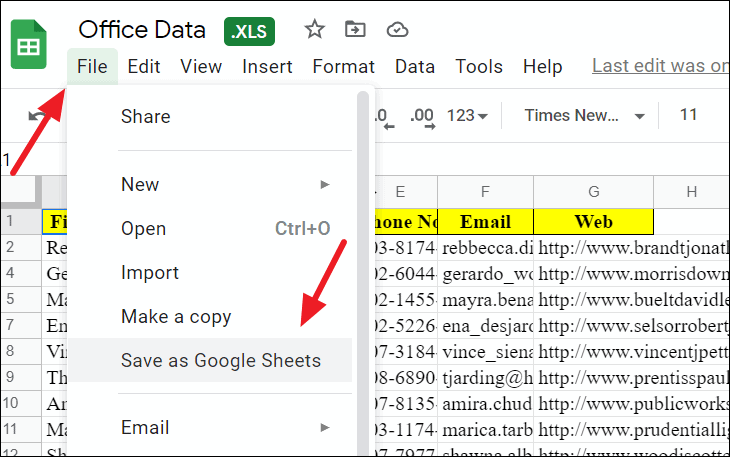Open the View menu
Screen dimensions: 730x457
tap(201, 67)
